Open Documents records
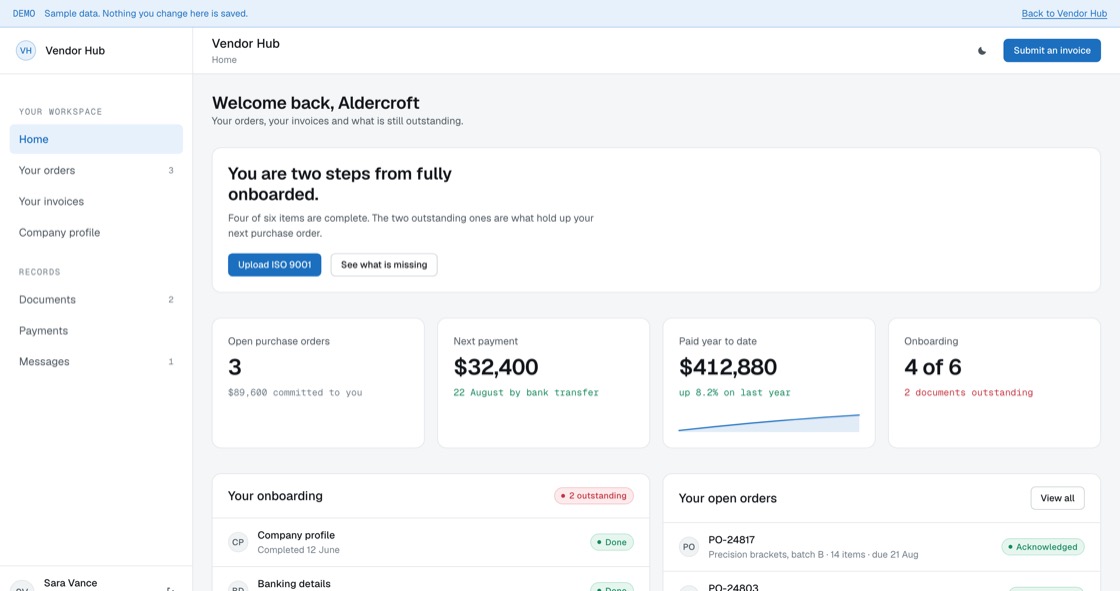Image resolution: width=1120 pixels, height=591 pixels. (96, 299)
